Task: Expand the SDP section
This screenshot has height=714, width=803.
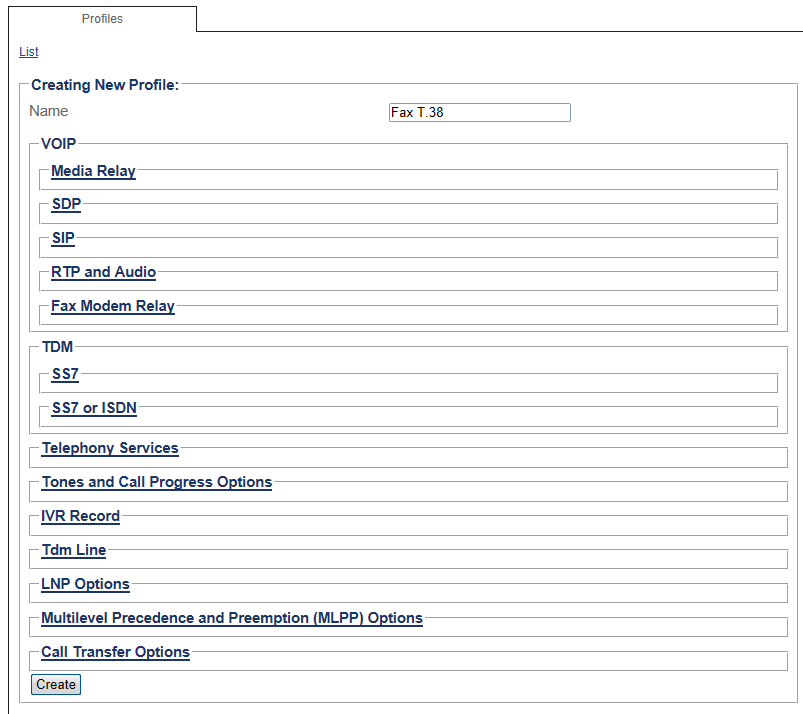Action: coord(66,205)
